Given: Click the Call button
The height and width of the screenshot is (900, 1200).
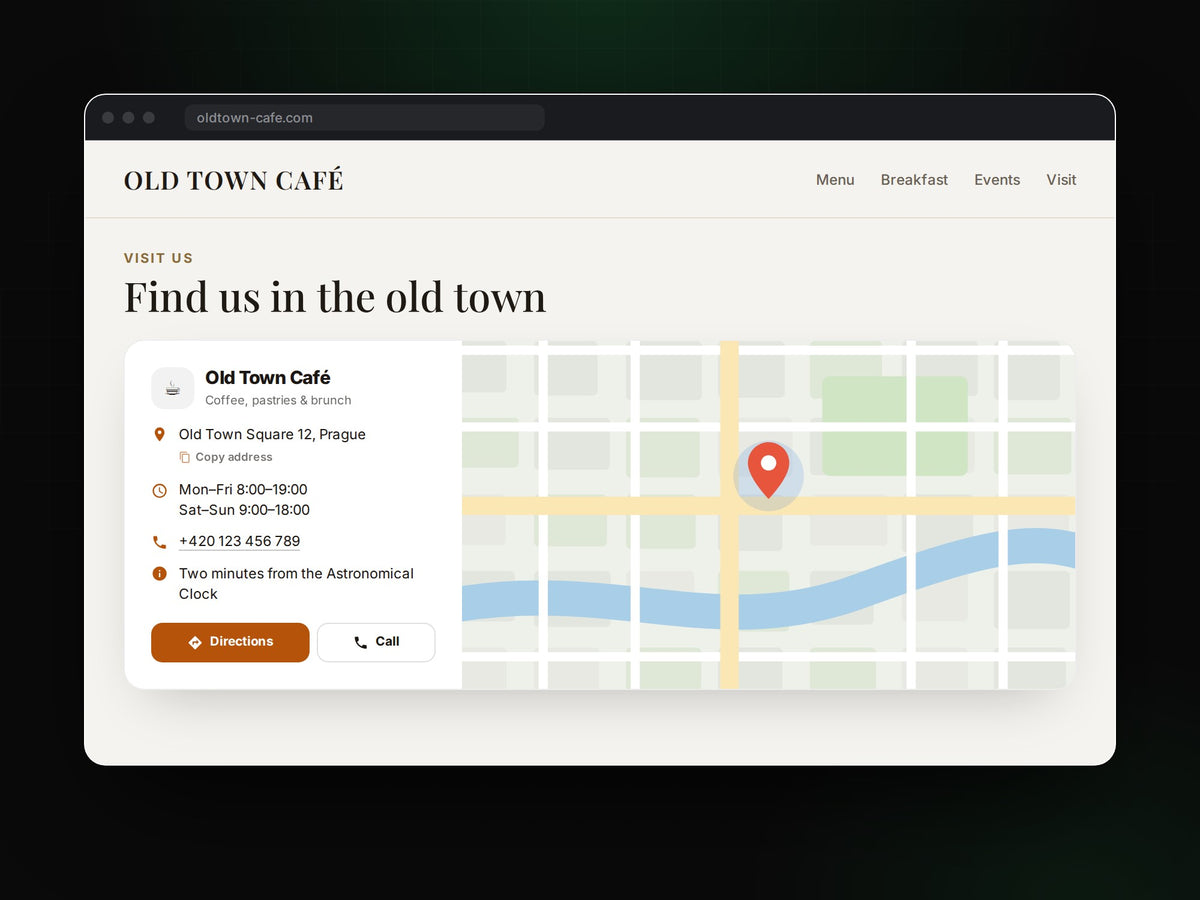Looking at the screenshot, I should point(376,642).
